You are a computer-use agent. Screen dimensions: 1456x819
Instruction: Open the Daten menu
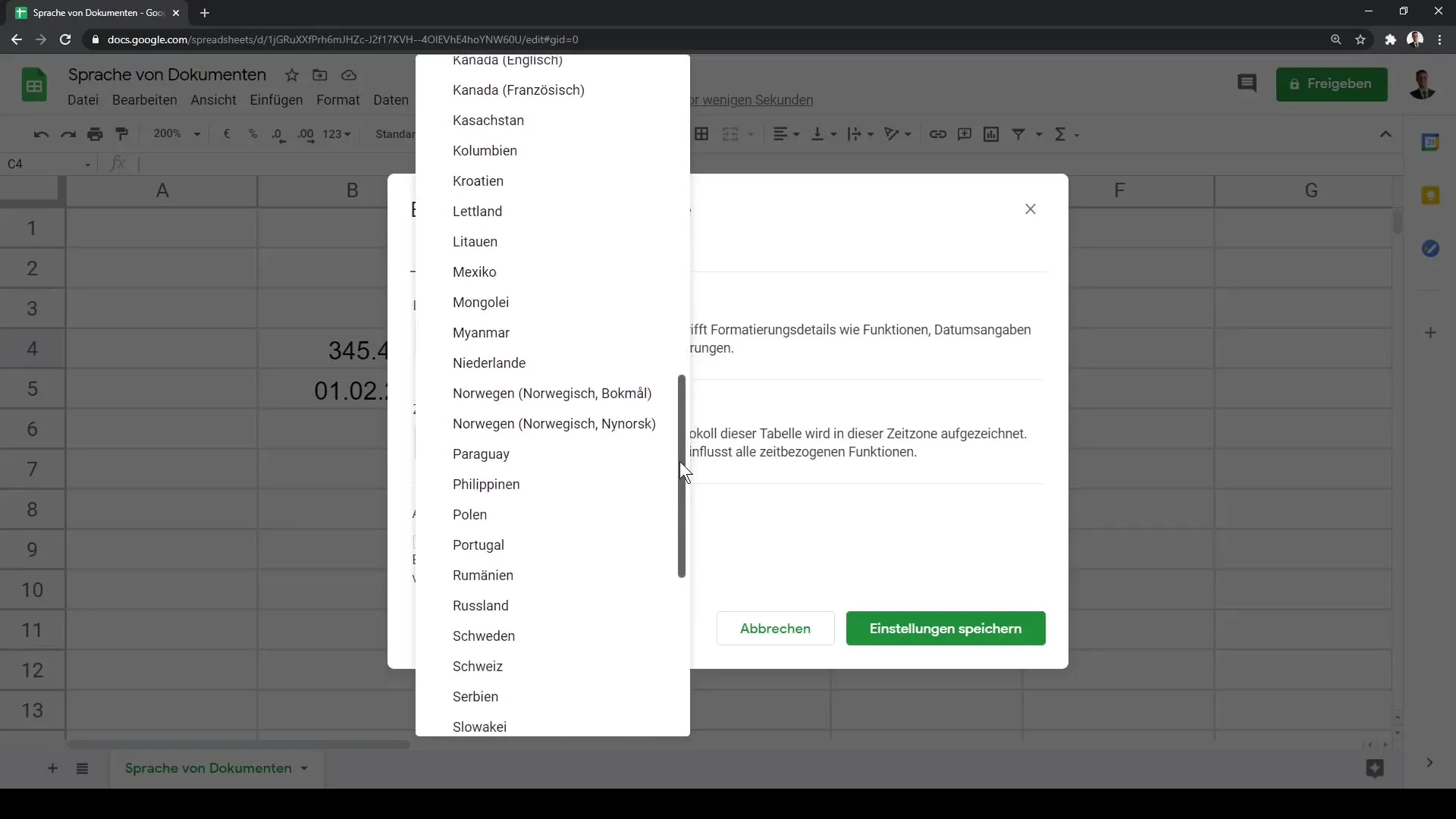391,100
